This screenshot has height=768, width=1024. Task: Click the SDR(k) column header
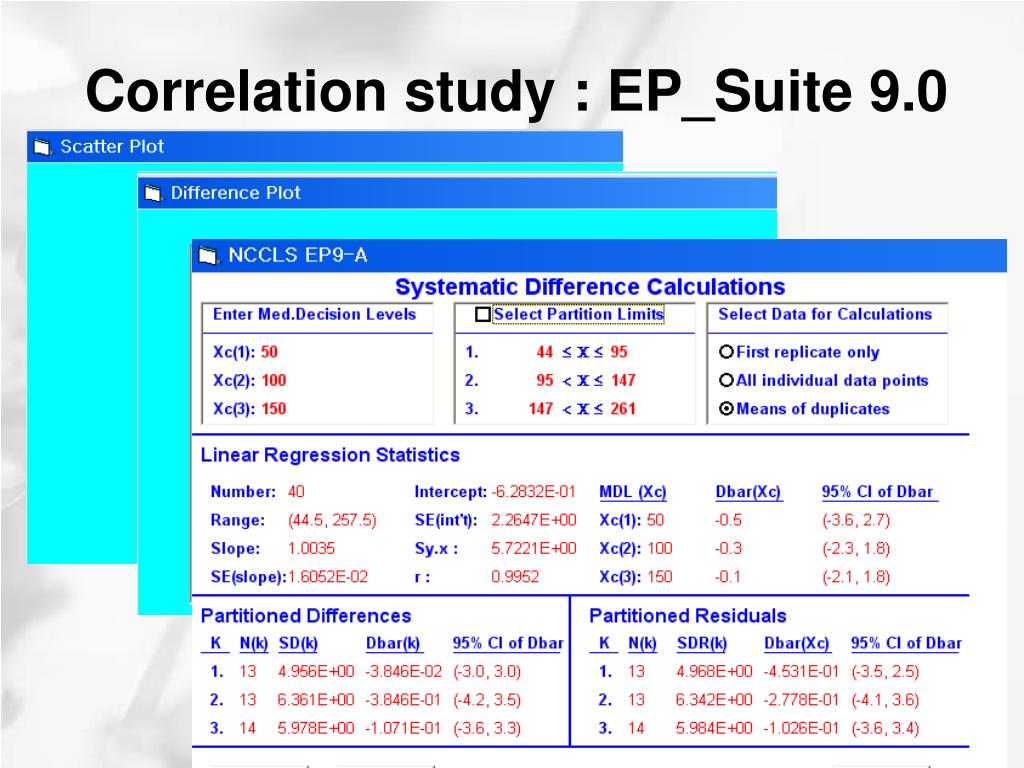point(702,643)
